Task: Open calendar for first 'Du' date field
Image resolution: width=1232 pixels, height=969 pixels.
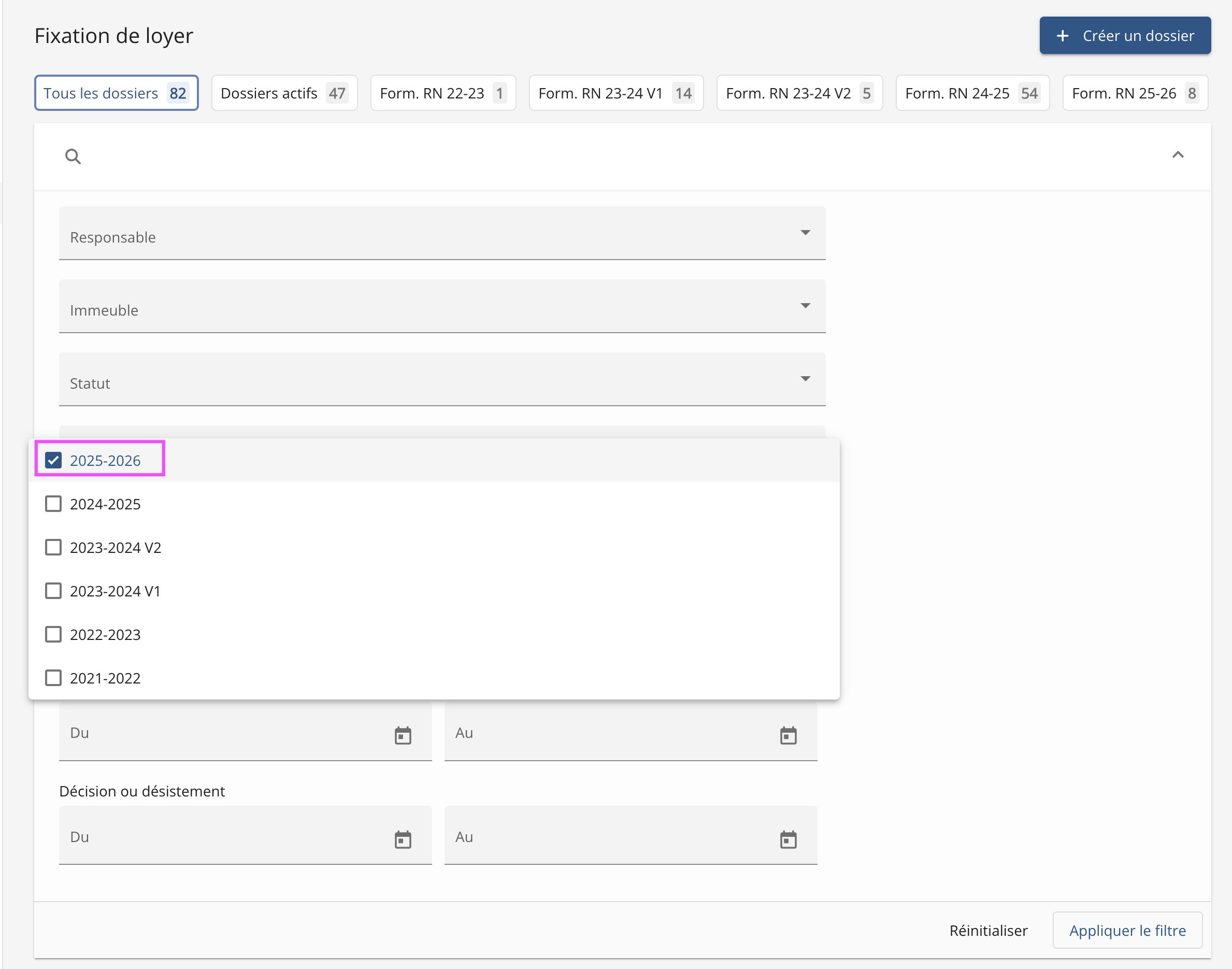Action: (403, 735)
